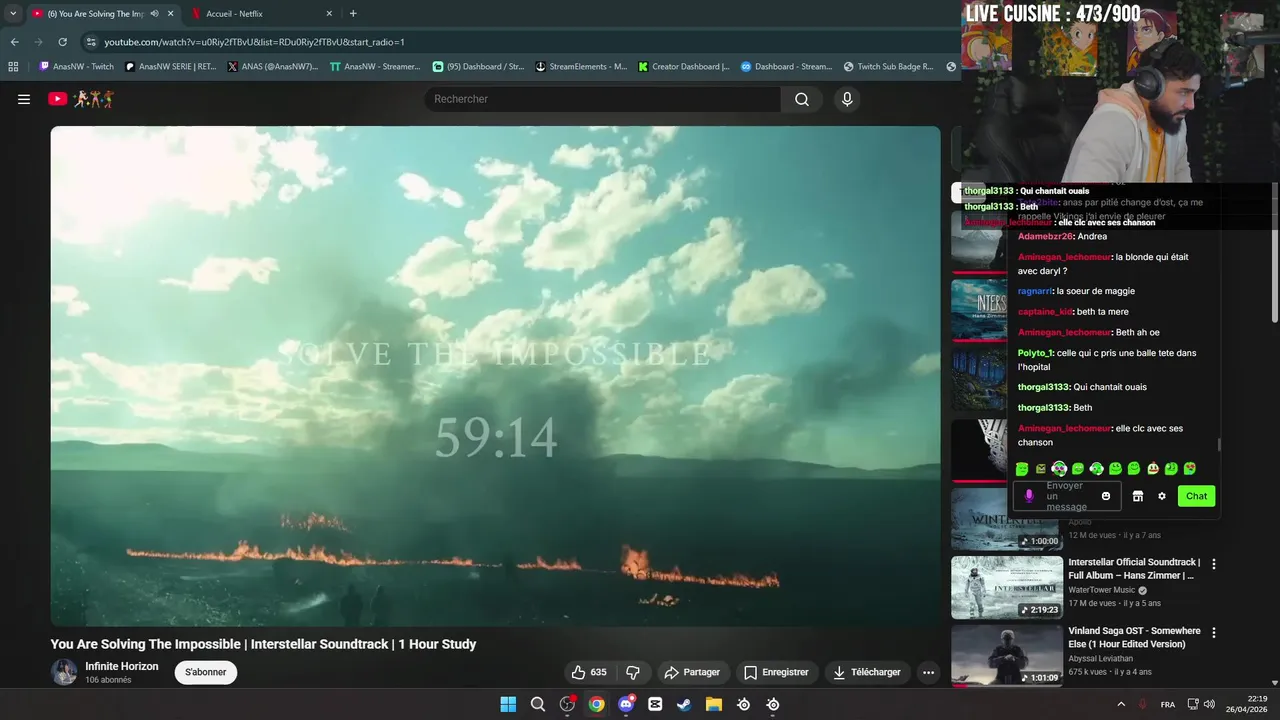Open Abyssal Leviathan channel name

[x=1100, y=659]
